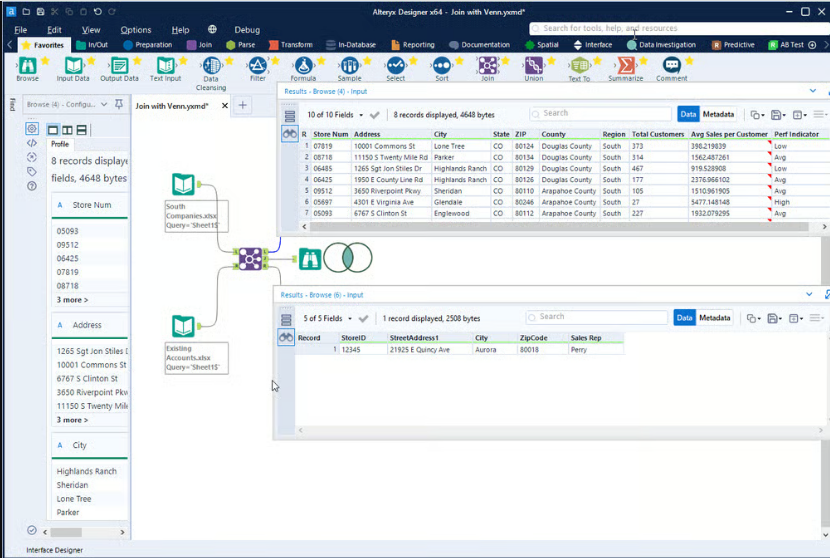Toggle Data view in Browse (4) results

(x=688, y=114)
